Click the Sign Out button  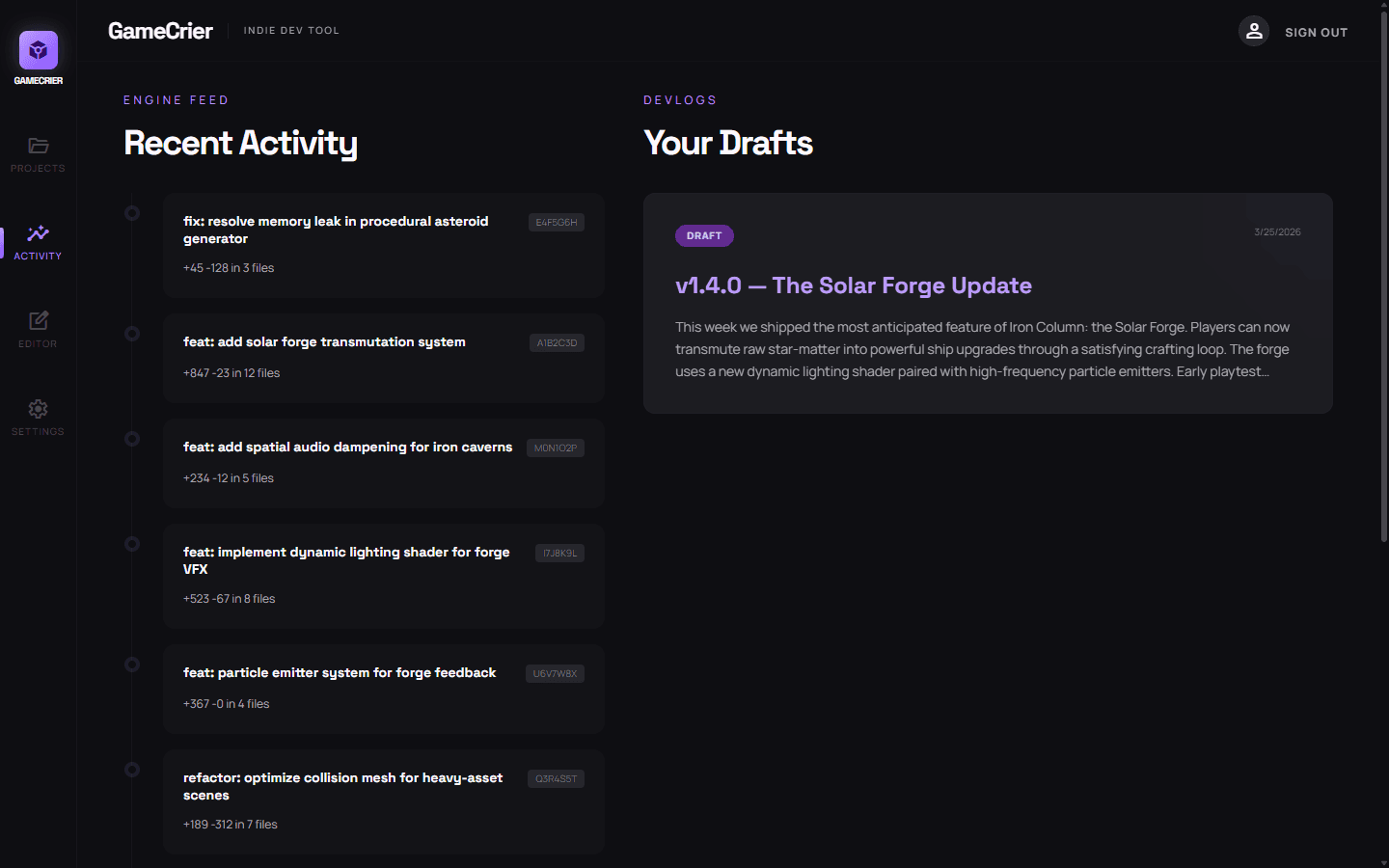[1316, 32]
